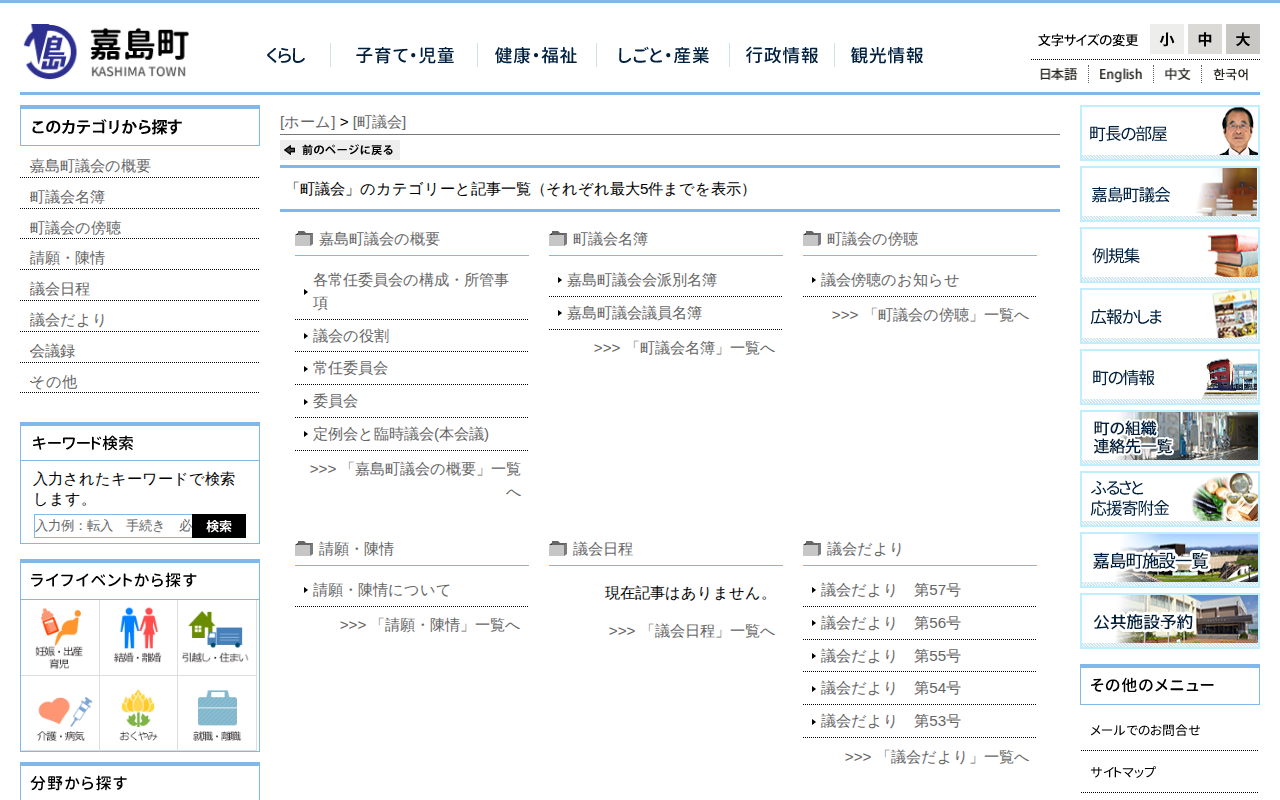
Task: View full 「嘉島町議会の概要」一覧 list
Action: [x=415, y=480]
